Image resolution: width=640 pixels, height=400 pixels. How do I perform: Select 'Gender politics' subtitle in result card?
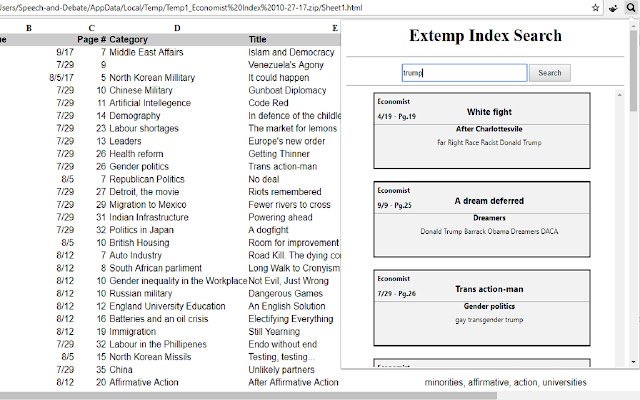tap(489, 306)
